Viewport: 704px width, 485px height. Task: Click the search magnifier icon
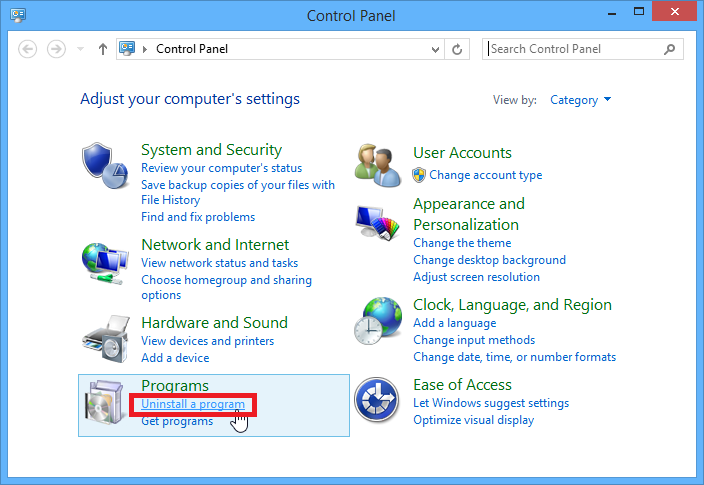(669, 49)
